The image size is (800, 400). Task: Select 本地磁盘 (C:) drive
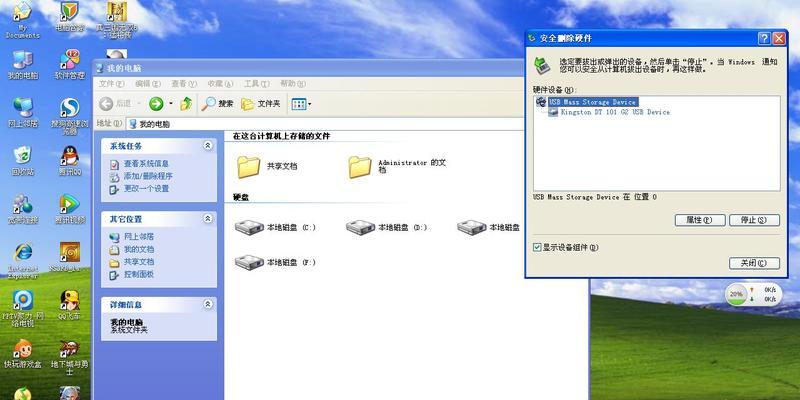pos(276,228)
